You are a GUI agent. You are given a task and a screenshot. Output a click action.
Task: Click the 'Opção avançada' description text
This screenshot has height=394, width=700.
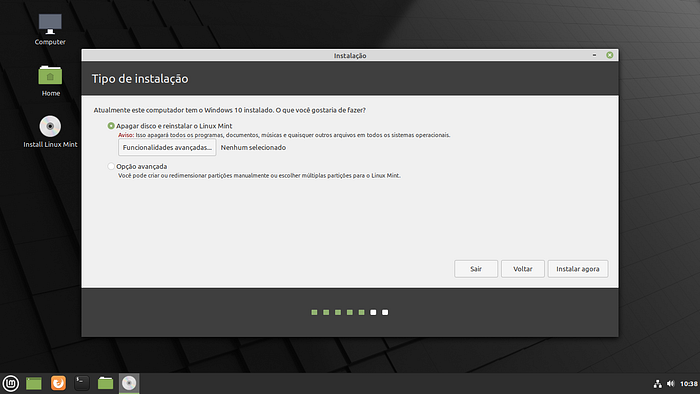point(259,175)
